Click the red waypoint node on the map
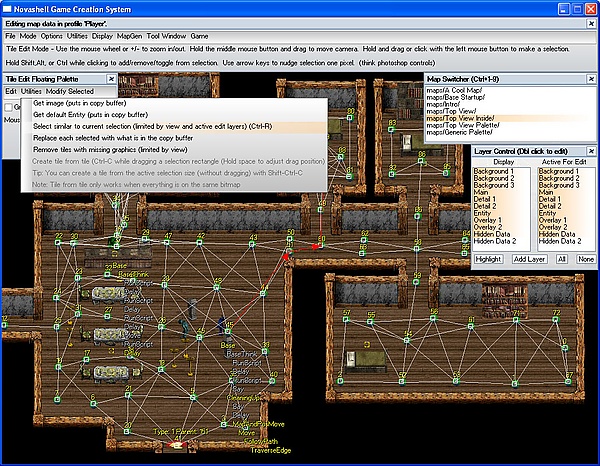The height and width of the screenshot is (466, 600). point(321,243)
